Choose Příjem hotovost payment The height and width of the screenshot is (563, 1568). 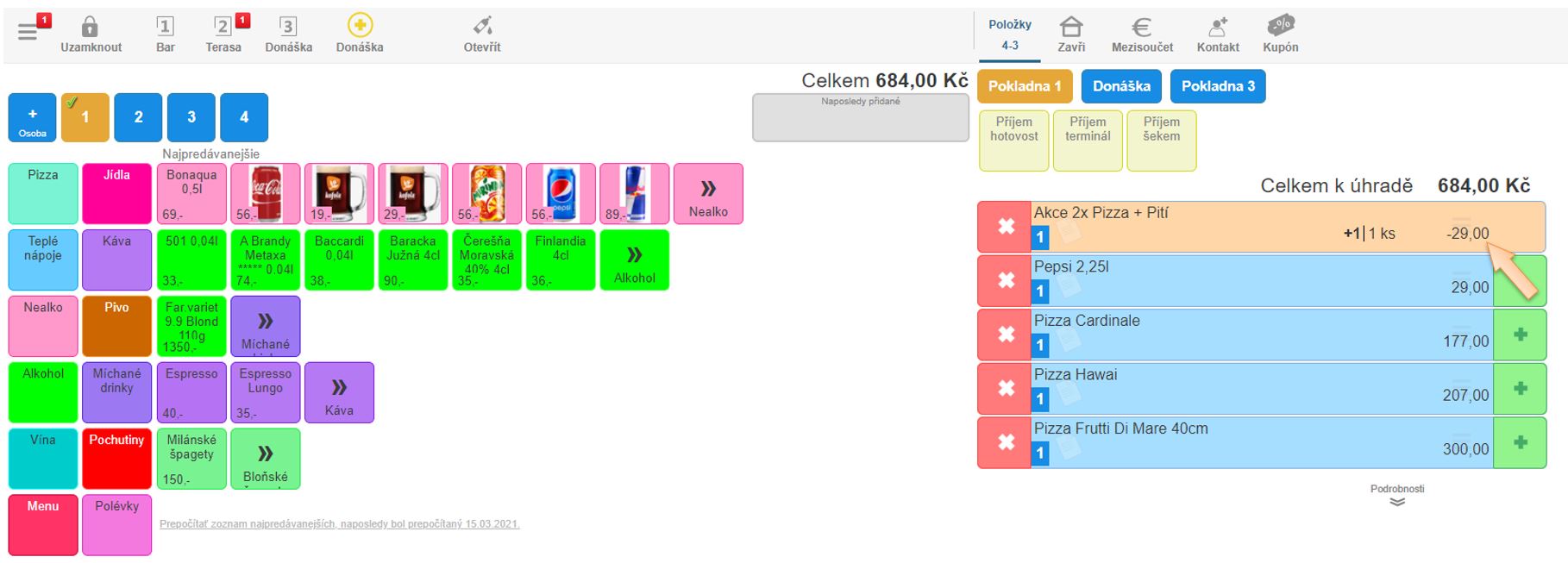click(x=1013, y=140)
